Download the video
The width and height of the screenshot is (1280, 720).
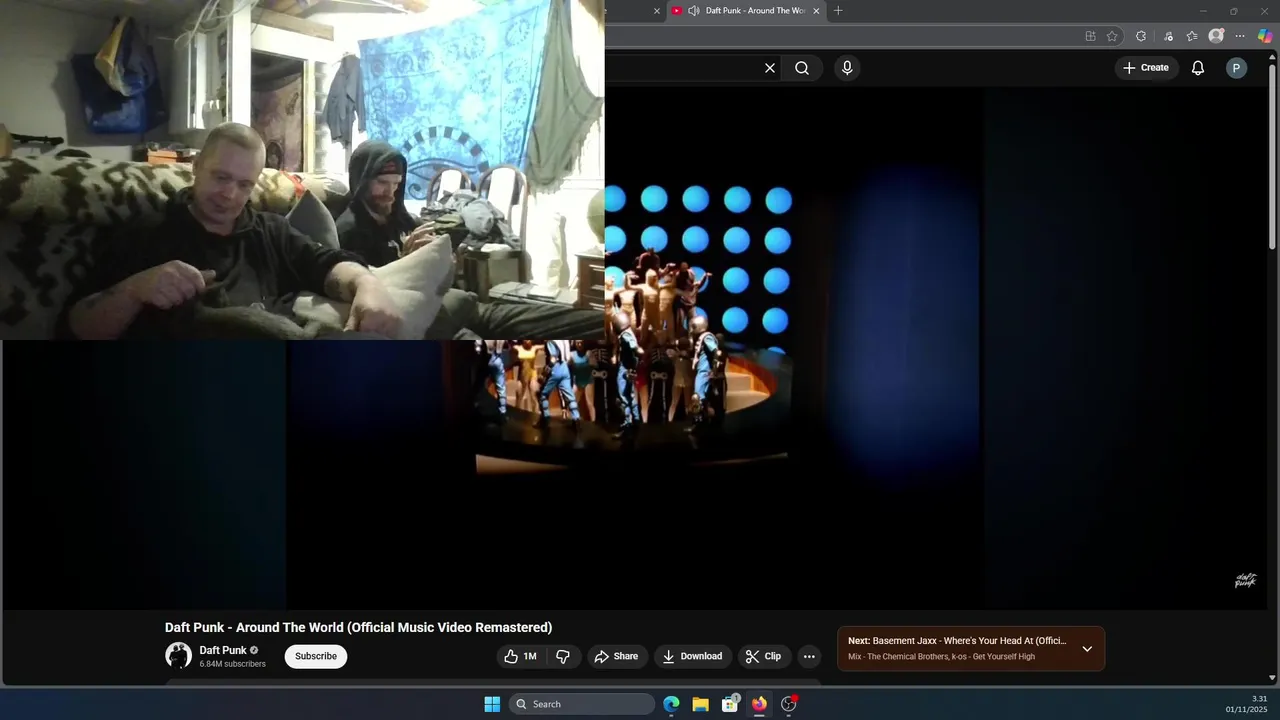point(692,657)
